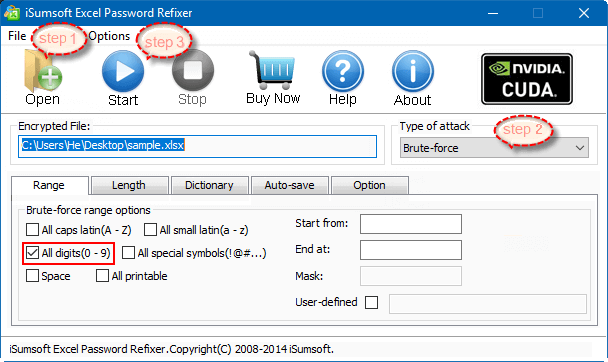This screenshot has height=362, width=608.
Task: Switch to the Length tab
Action: pos(129,185)
